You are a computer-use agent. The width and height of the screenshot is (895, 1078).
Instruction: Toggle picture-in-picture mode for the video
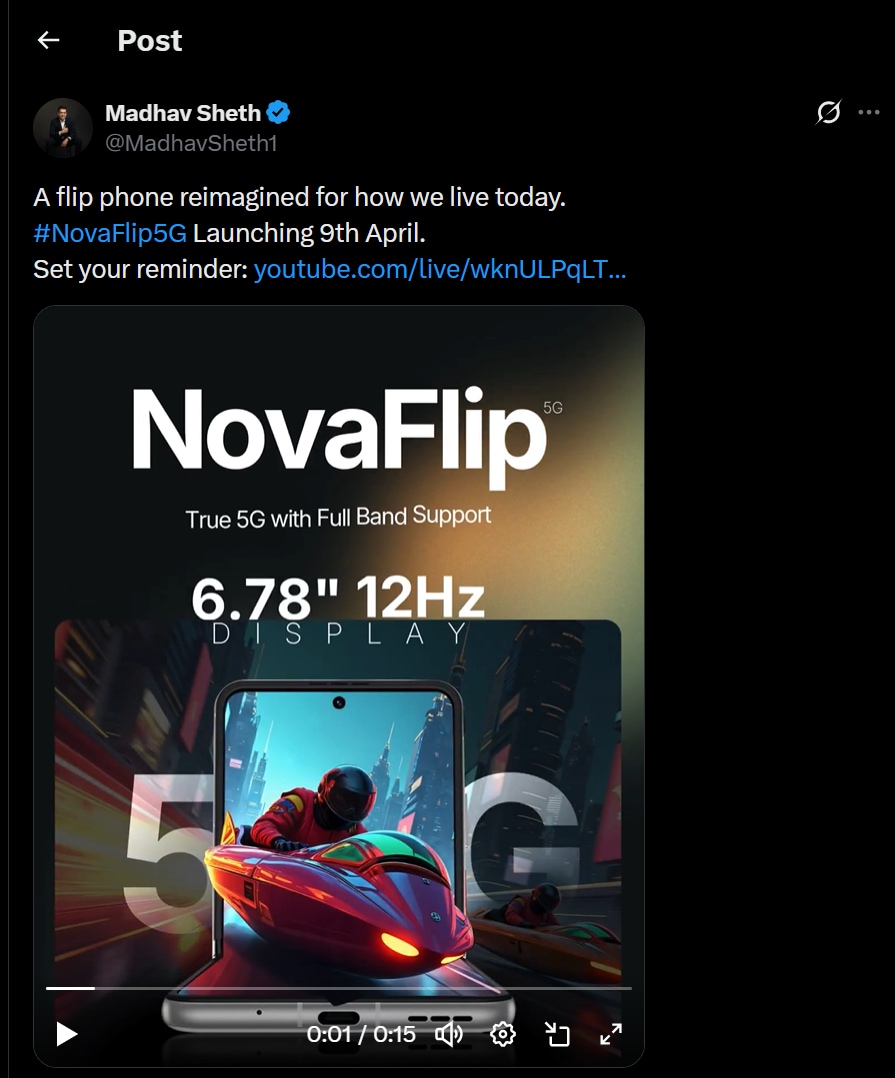tap(557, 1033)
